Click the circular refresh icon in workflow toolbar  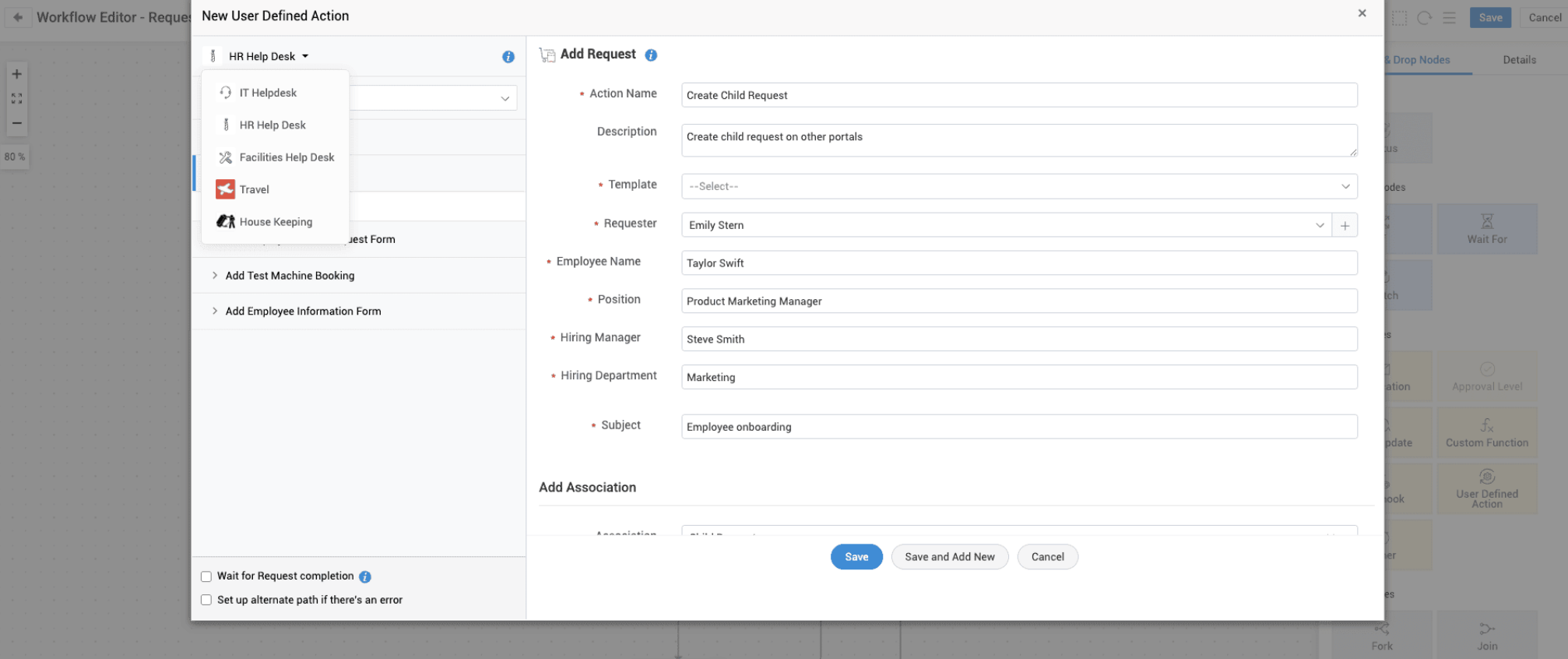point(1425,18)
